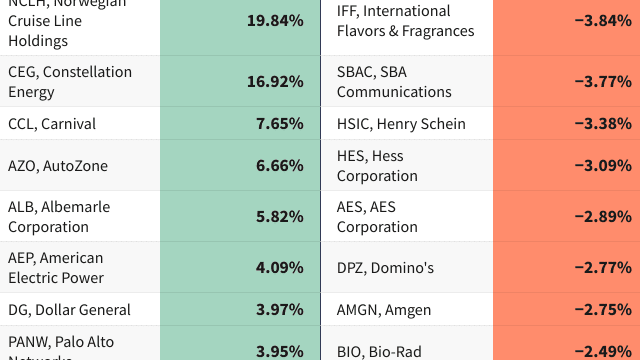
Task: Select DPZ, Domino's stock name
Action: [385, 268]
